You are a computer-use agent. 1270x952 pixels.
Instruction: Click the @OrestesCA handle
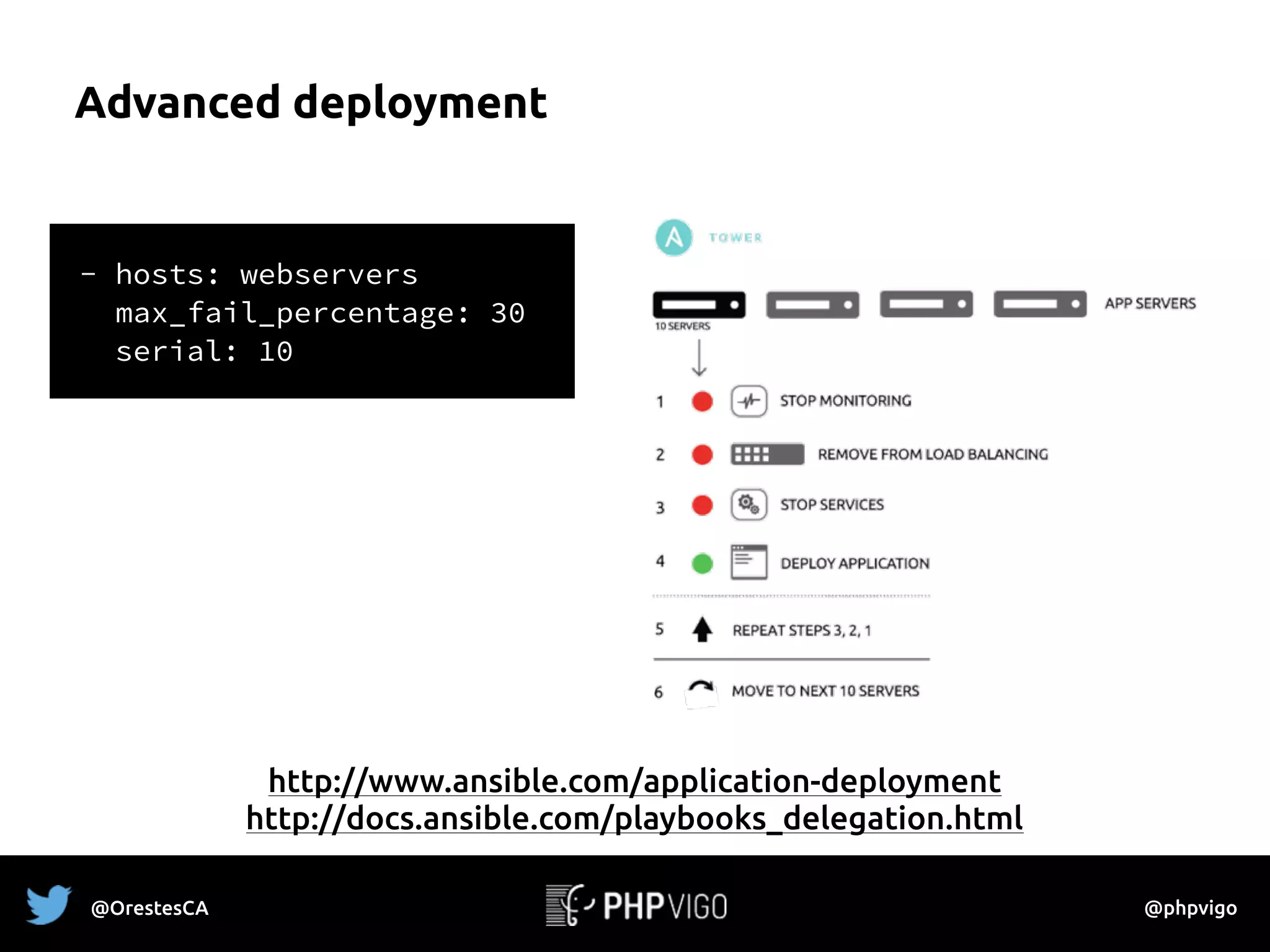click(x=149, y=908)
